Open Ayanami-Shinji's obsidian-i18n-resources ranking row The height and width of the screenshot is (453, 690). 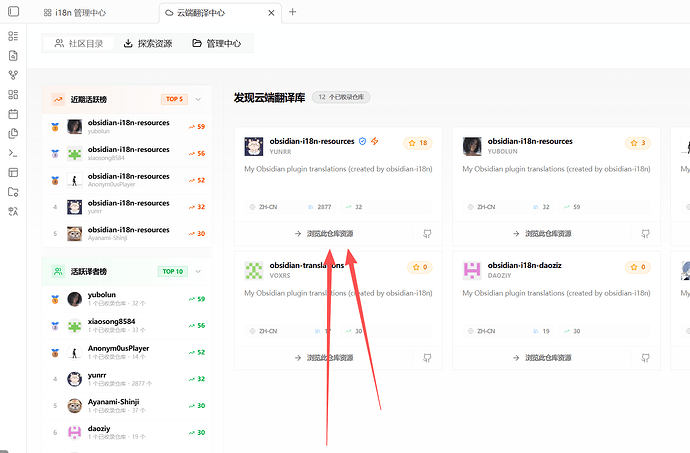coord(127,234)
